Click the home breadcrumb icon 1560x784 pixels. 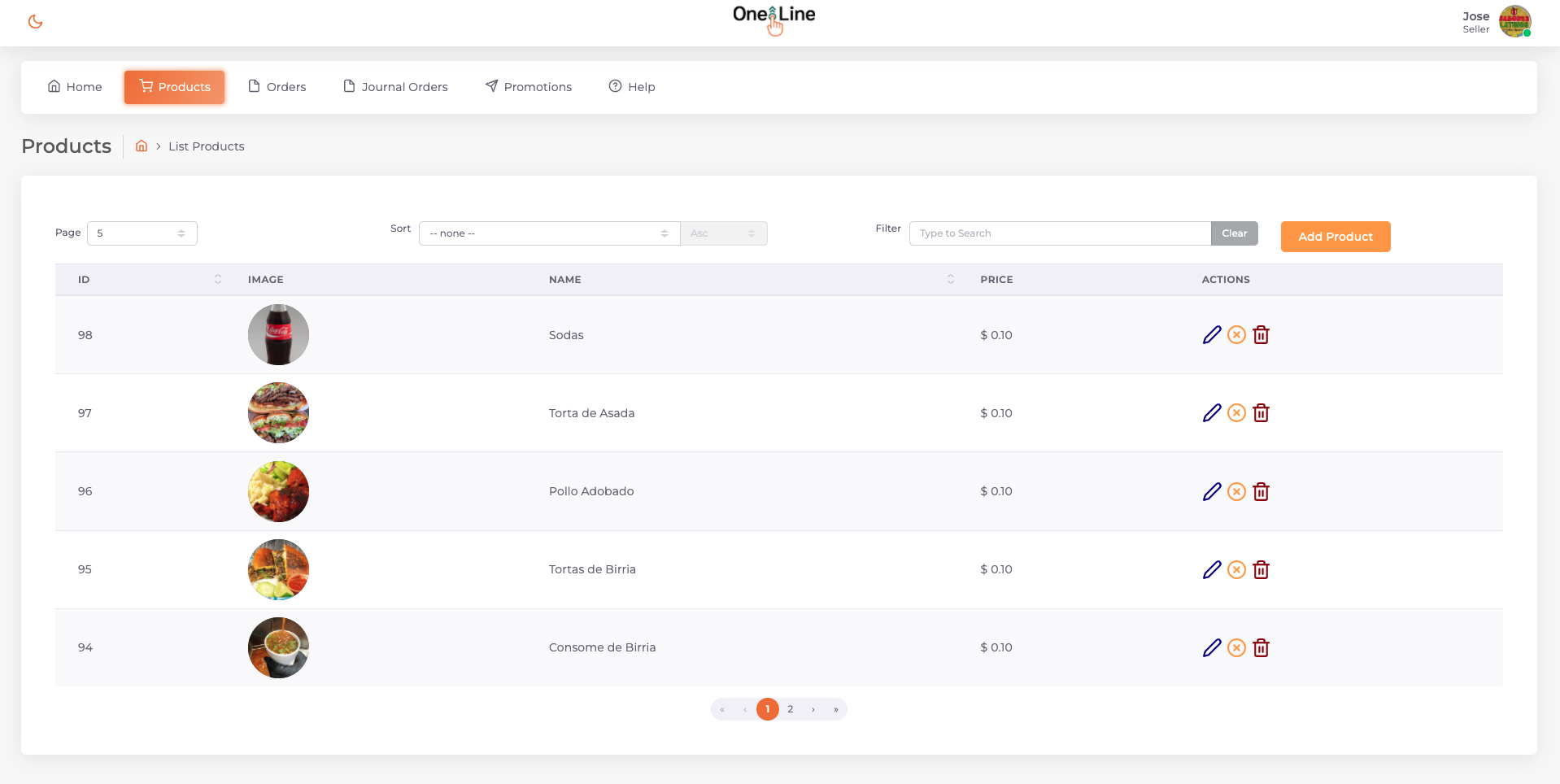click(142, 146)
